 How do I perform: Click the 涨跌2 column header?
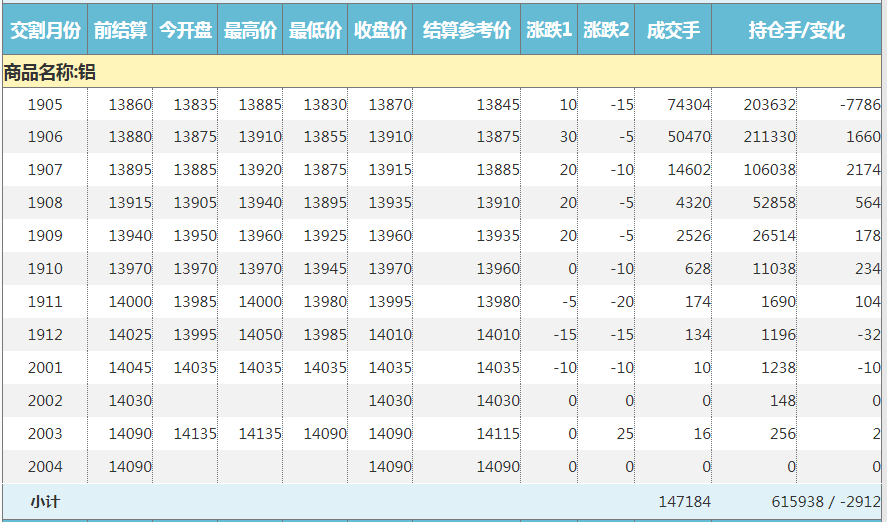pyautogui.click(x=606, y=31)
